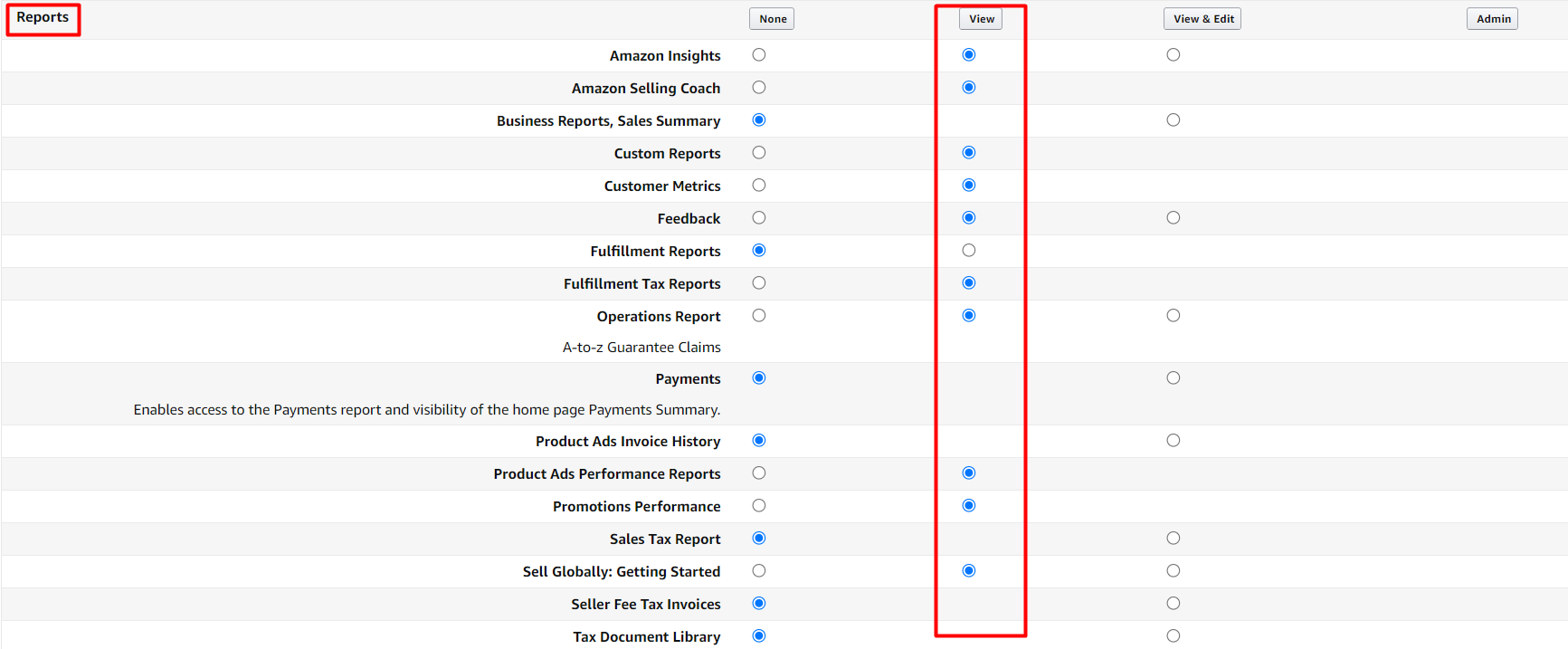Click the Operations Report label
The height and width of the screenshot is (649, 1568).
(x=659, y=317)
